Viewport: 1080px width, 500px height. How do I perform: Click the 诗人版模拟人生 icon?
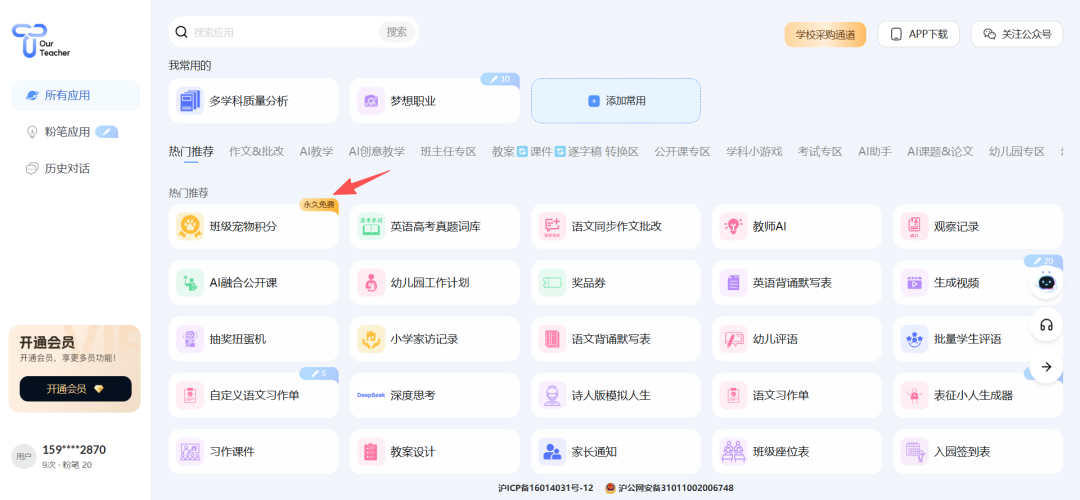pyautogui.click(x=552, y=396)
